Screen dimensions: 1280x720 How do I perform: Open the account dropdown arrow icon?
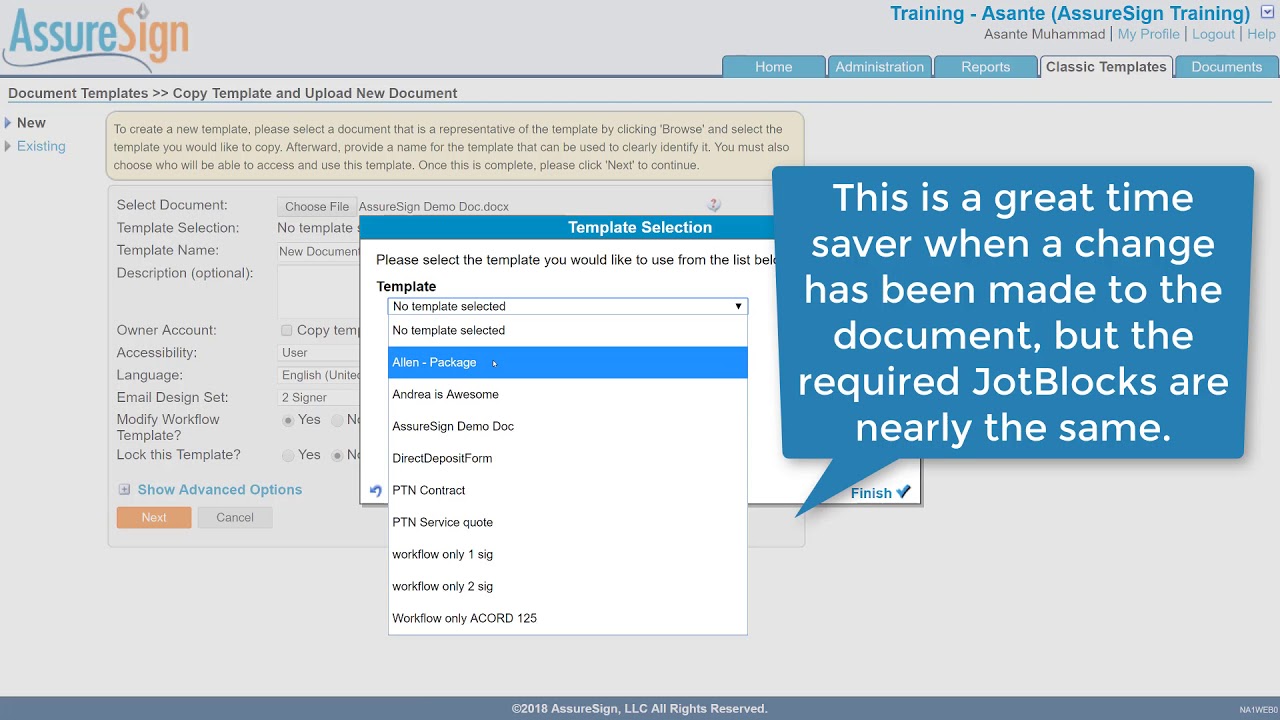pyautogui.click(x=1267, y=12)
